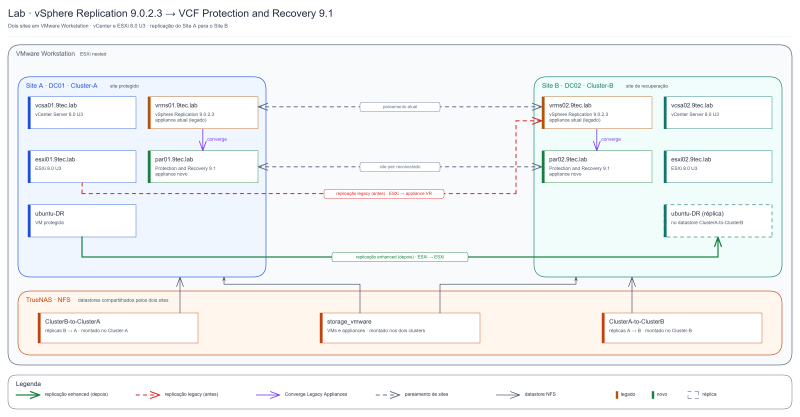
Task: Select the ClusterB-to-ClusterA datastore box
Action: (118, 328)
